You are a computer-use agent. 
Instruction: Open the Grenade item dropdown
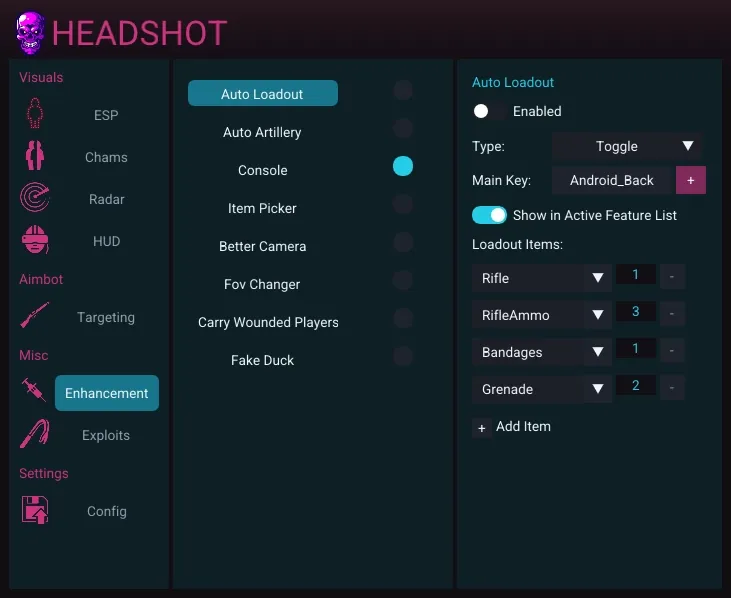541,389
